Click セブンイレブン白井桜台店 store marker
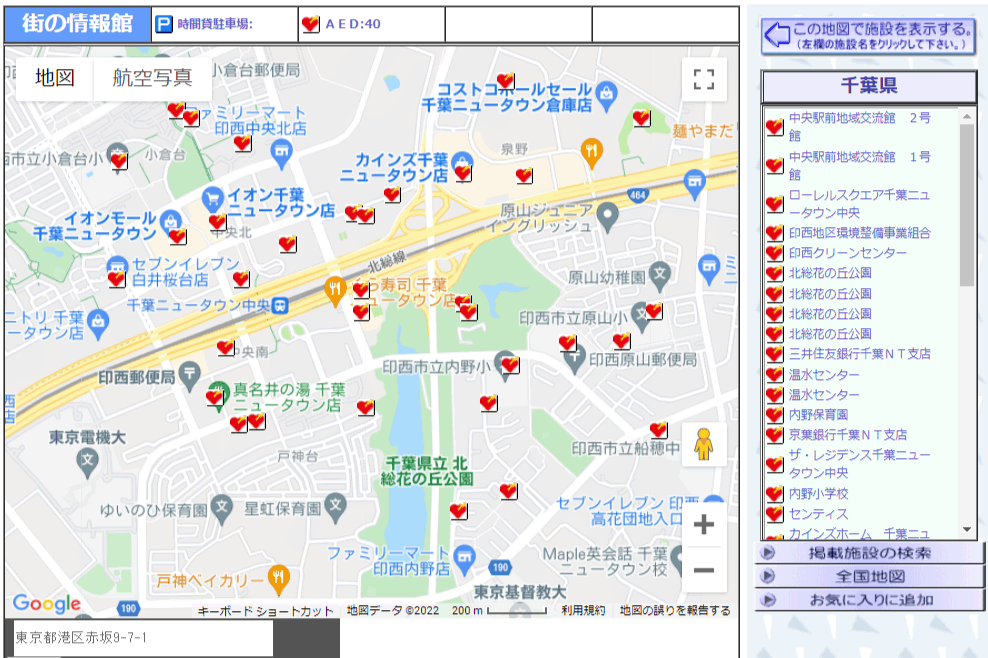 117,265
